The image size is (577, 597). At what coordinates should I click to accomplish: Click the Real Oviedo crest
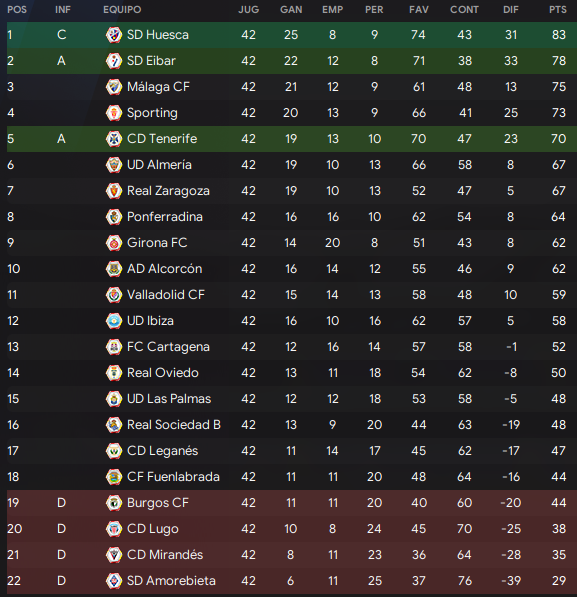point(113,373)
